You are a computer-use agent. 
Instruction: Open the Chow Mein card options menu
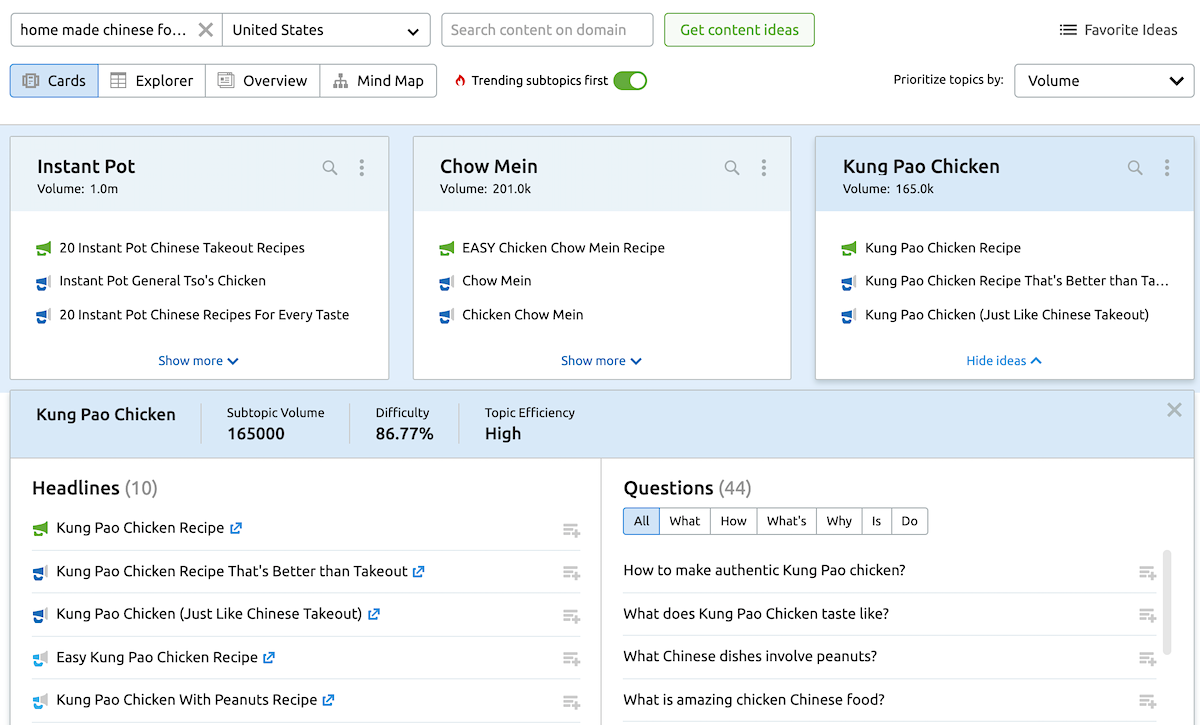click(764, 168)
